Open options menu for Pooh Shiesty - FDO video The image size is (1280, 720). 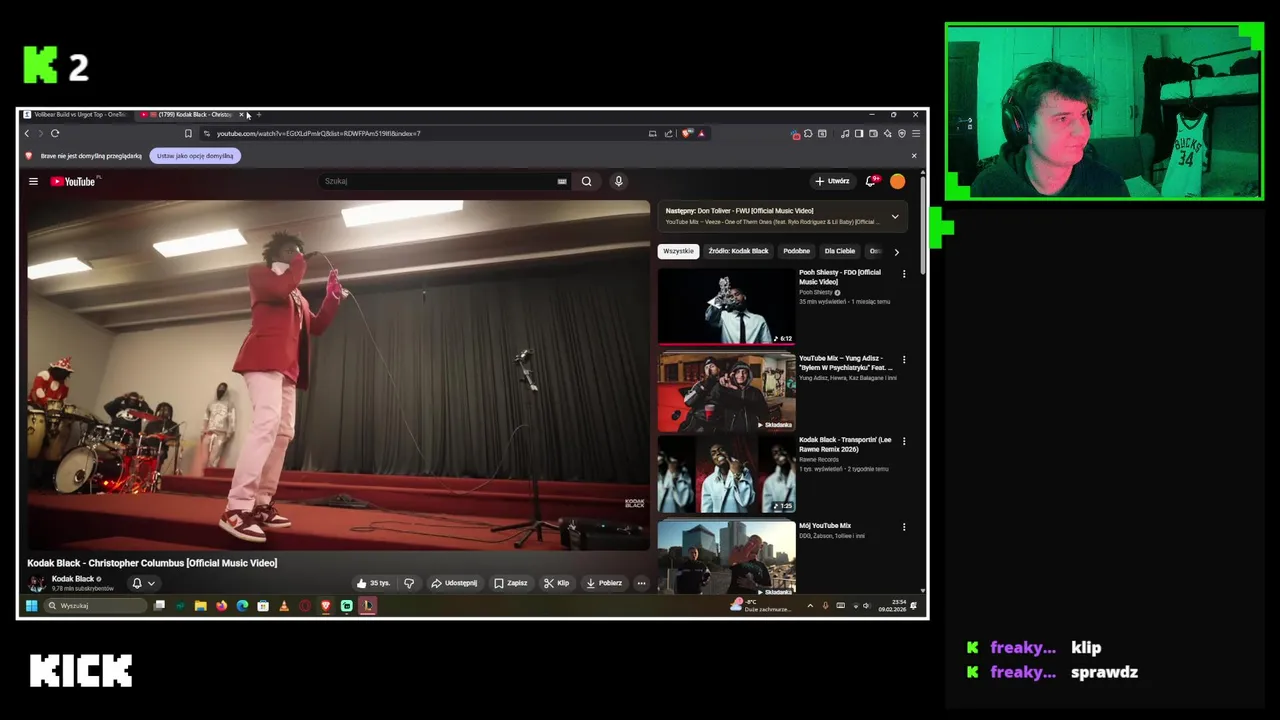[904, 274]
